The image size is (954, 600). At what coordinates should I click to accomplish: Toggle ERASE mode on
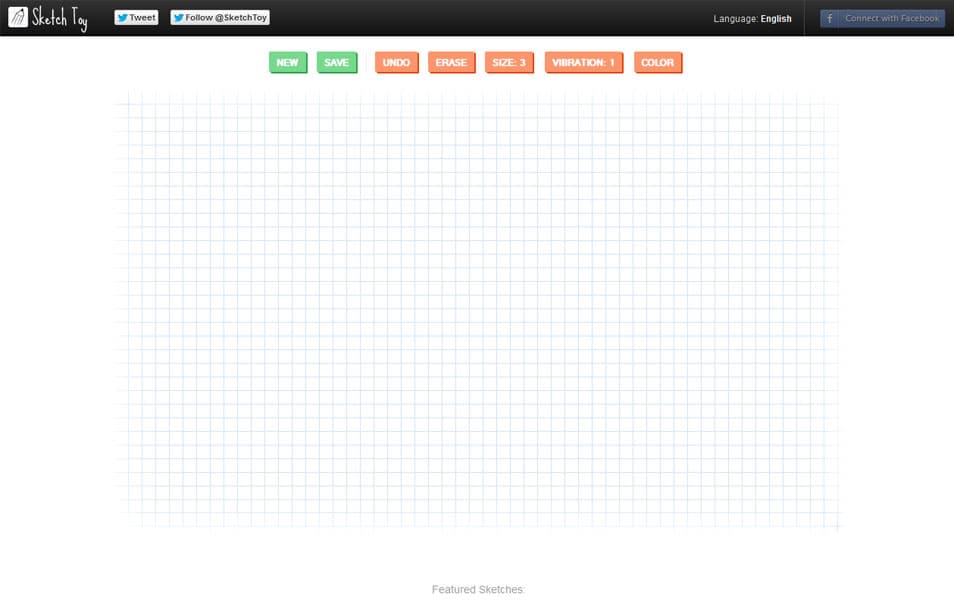coord(451,62)
